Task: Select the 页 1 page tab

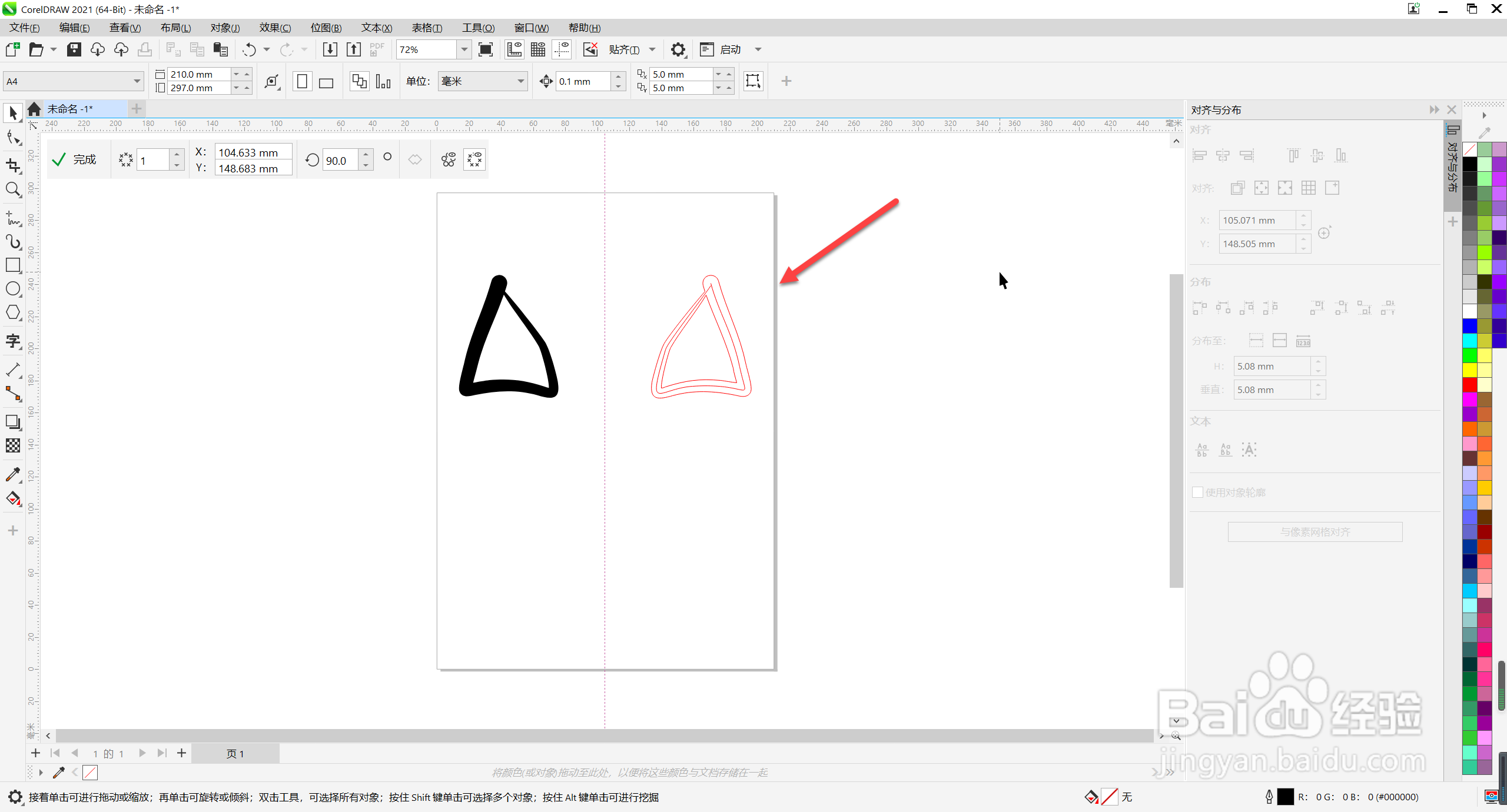Action: (x=235, y=754)
